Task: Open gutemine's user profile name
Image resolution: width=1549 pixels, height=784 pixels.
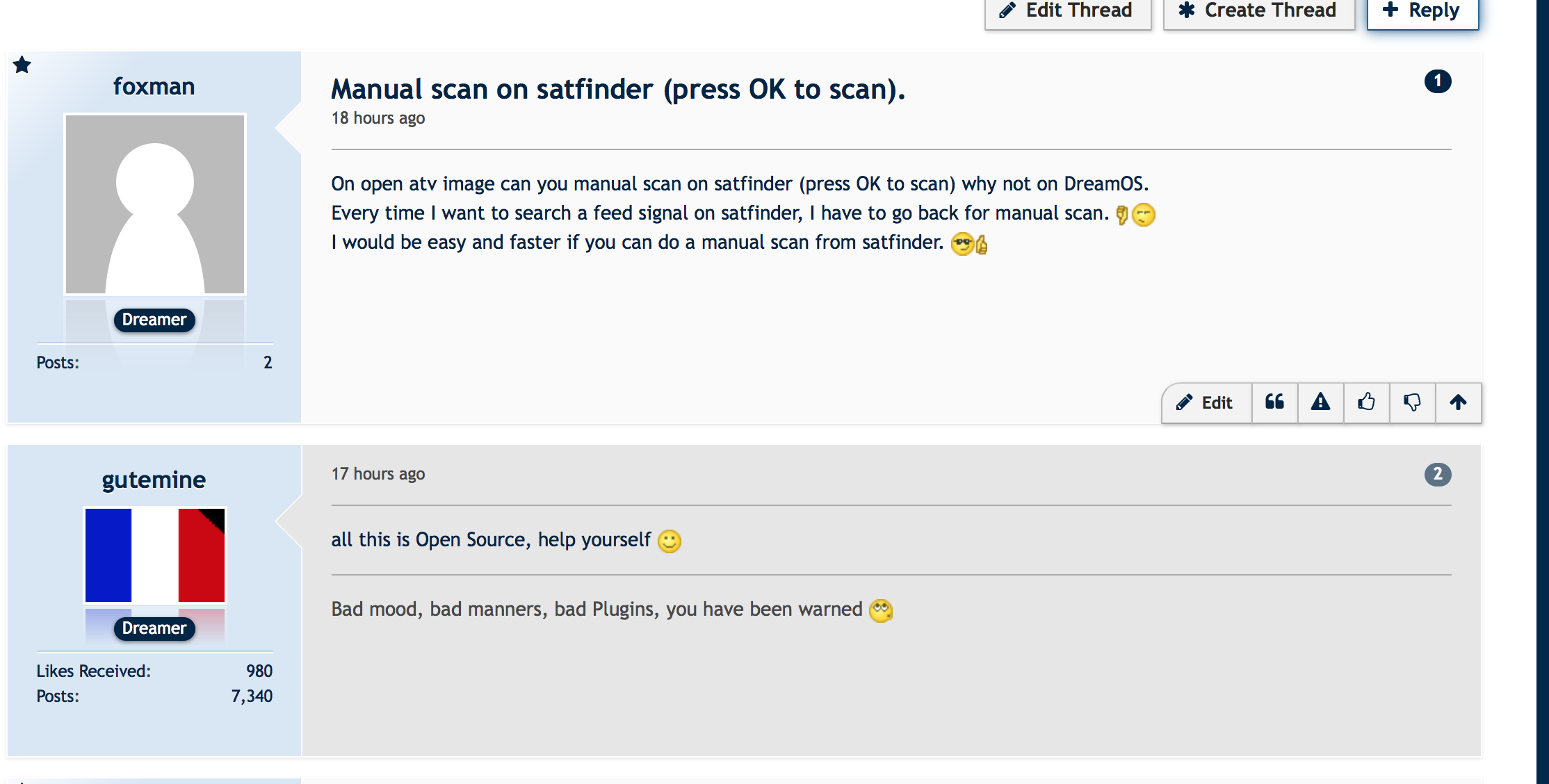Action: (x=154, y=480)
